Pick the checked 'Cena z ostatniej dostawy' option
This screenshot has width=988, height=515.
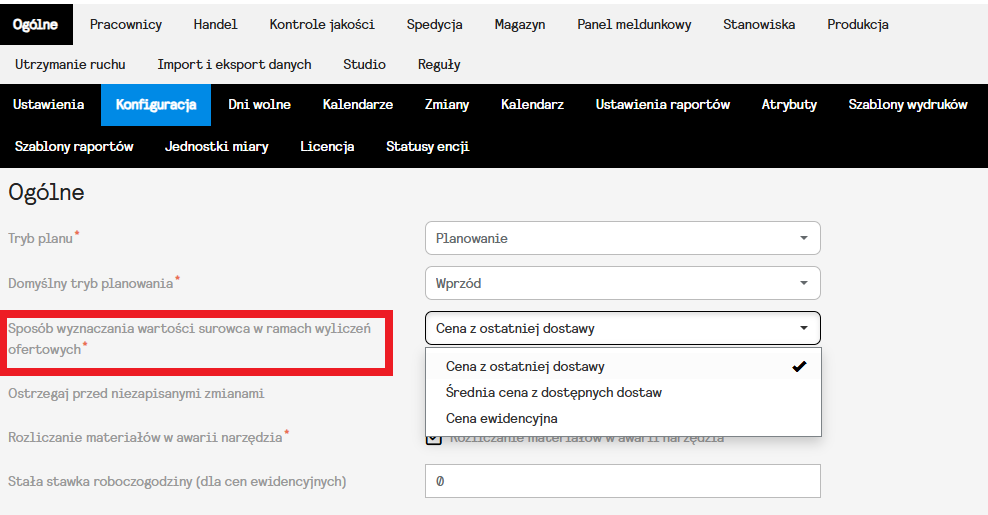pyautogui.click(x=525, y=366)
